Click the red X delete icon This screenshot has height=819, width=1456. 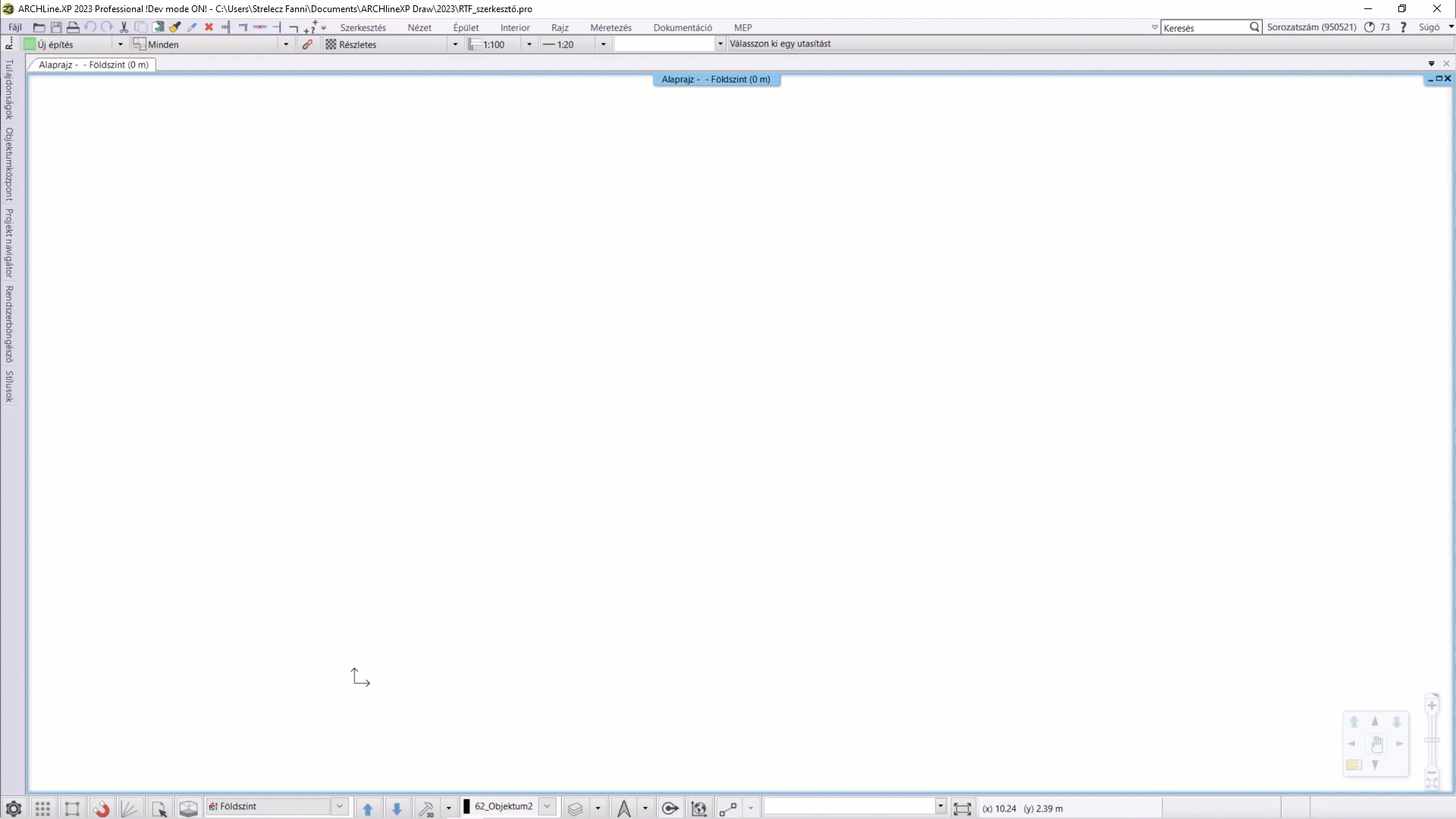tap(209, 27)
